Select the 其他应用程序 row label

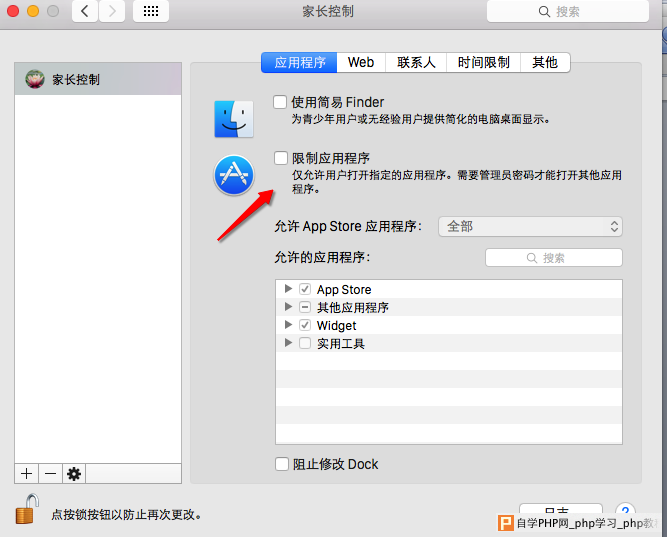[x=353, y=308]
